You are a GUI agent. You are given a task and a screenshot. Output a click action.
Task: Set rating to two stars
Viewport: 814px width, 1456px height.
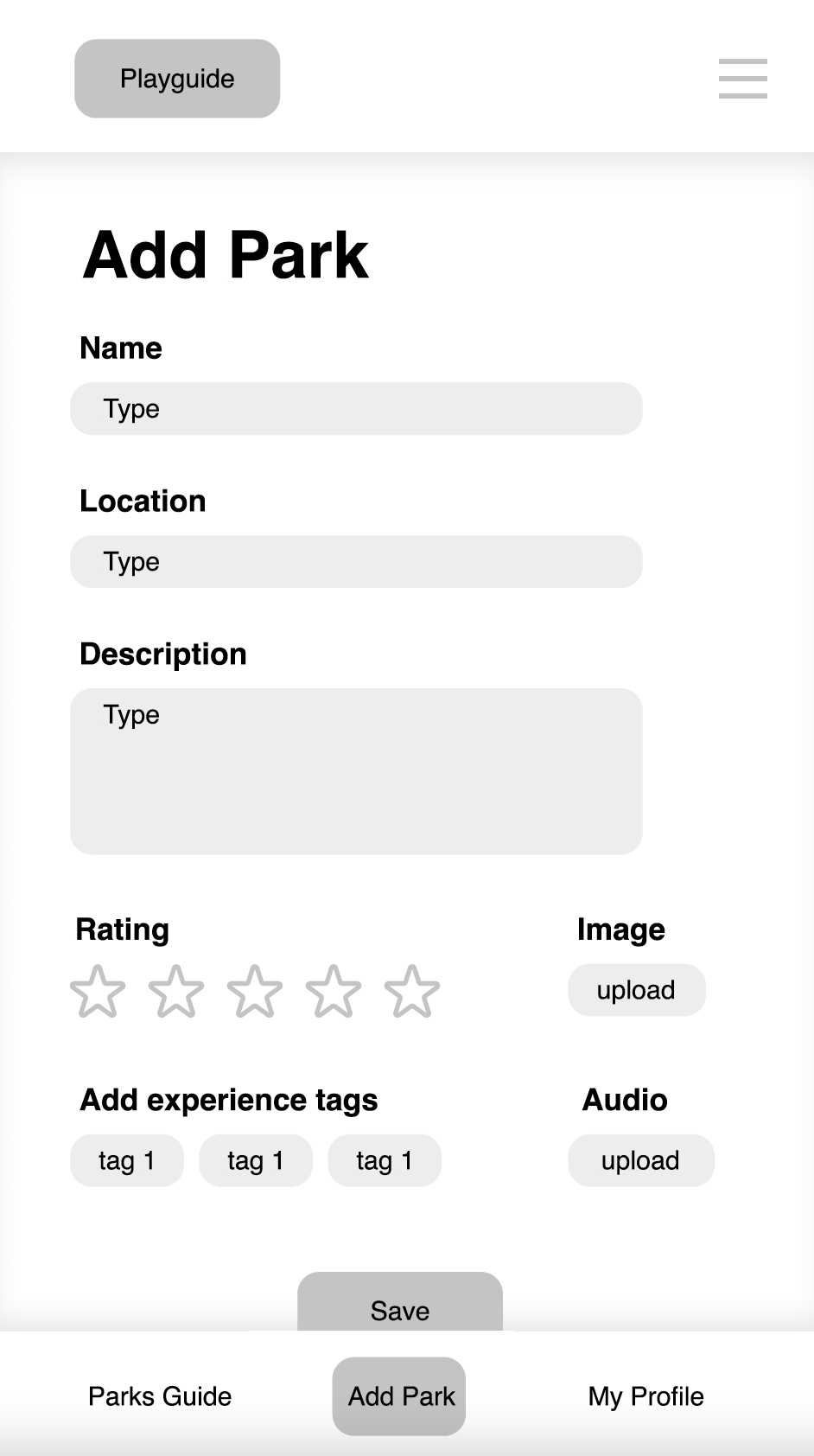point(176,991)
